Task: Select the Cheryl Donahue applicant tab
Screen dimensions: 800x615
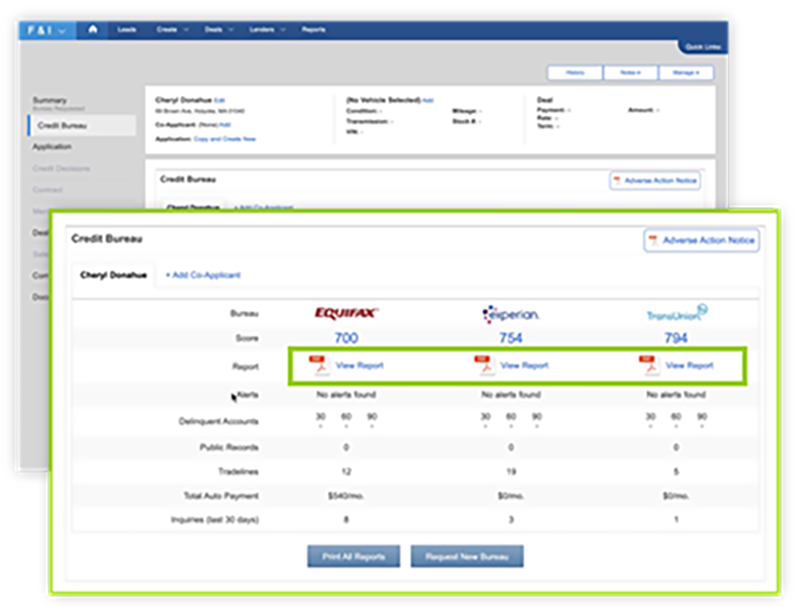Action: [x=113, y=275]
